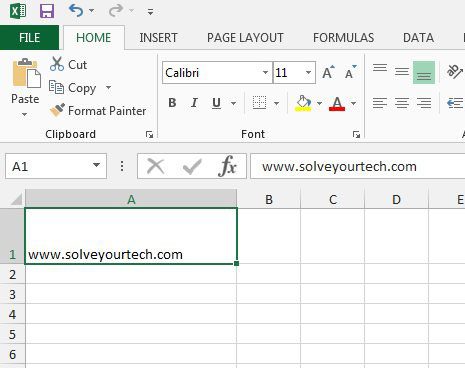Increase the font size
Screen dimensions: 465x368
[x=328, y=72]
